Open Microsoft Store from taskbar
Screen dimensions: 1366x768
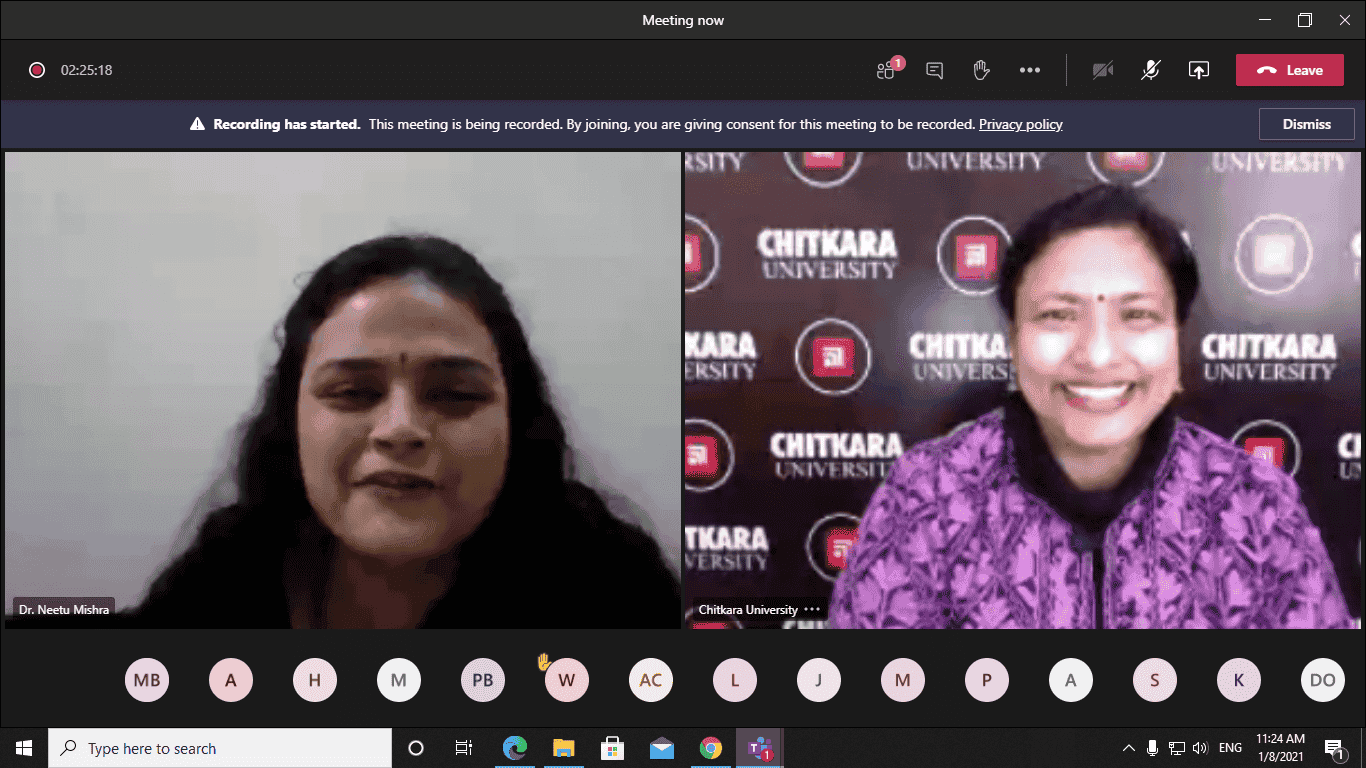click(613, 748)
